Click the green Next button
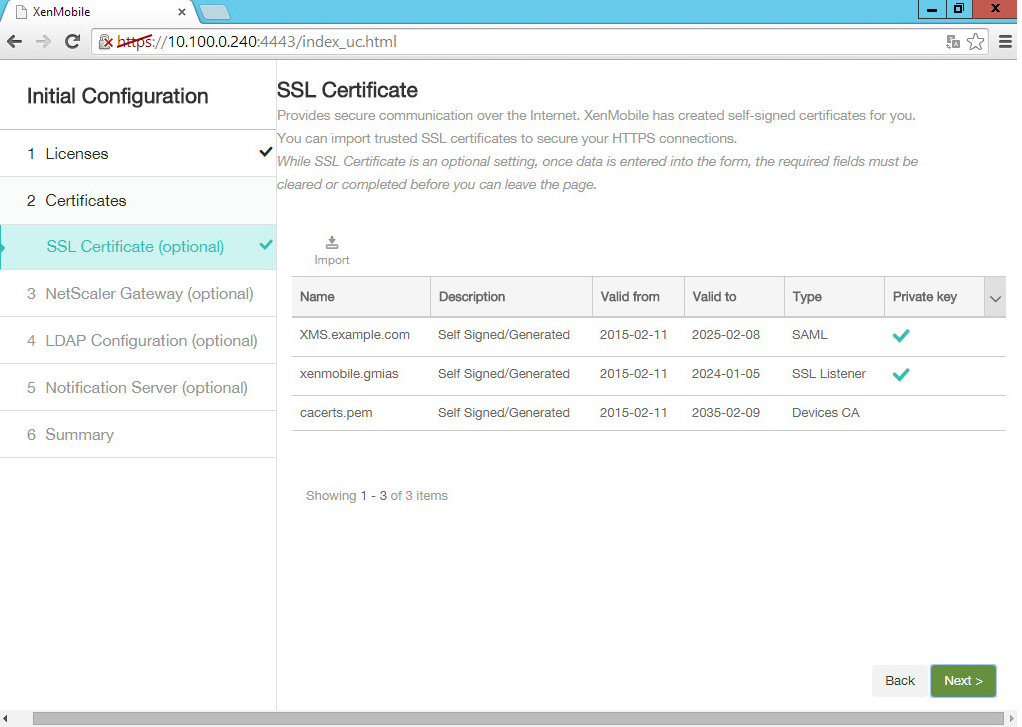The image size is (1022, 727). click(963, 681)
